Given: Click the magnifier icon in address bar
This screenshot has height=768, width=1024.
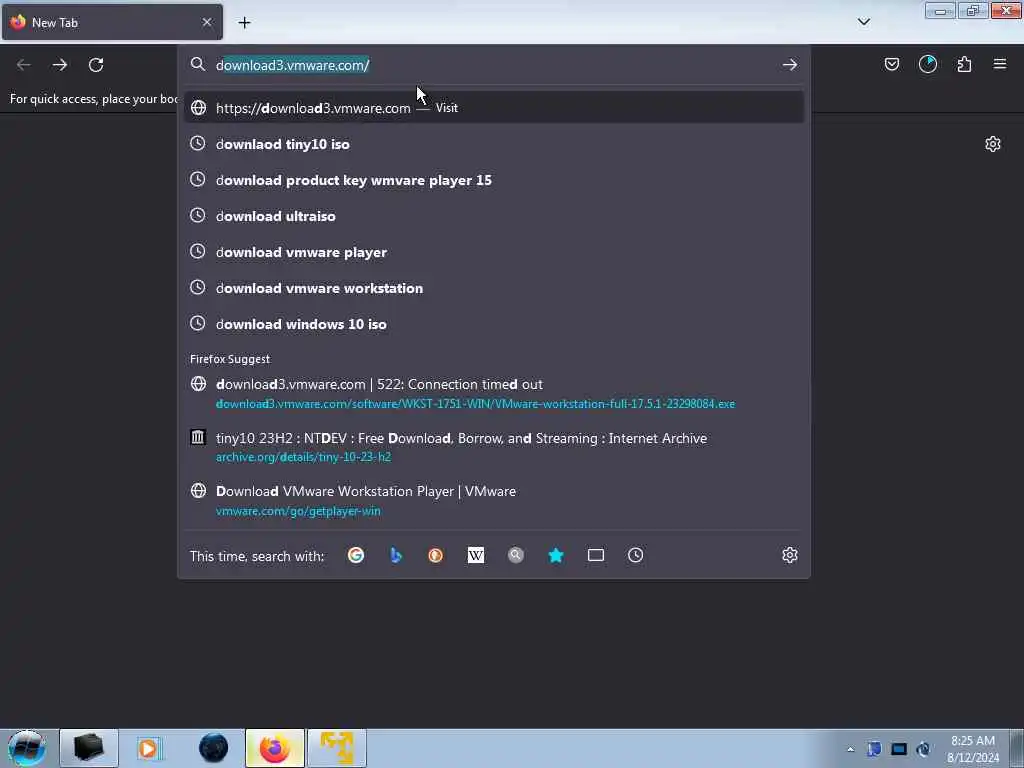Looking at the screenshot, I should (197, 64).
